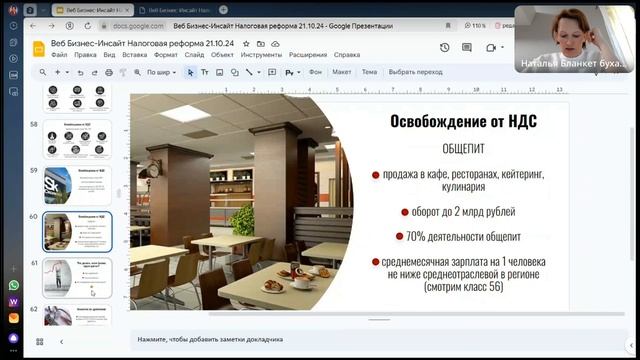Print the presentation
The height and width of the screenshot is (360, 640).
coord(109,73)
